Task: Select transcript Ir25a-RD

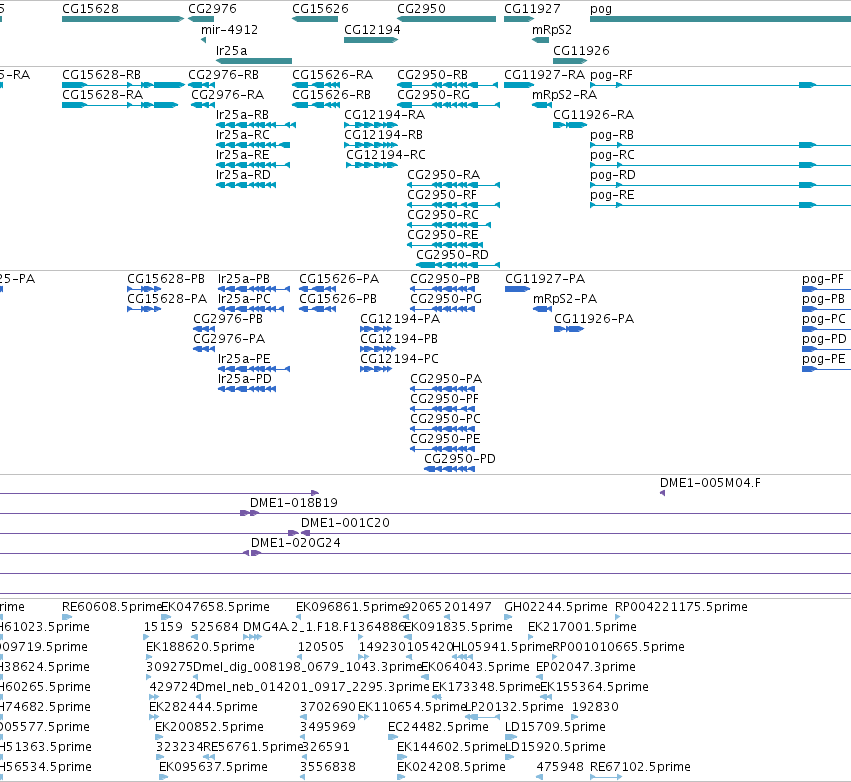Action: click(x=246, y=185)
